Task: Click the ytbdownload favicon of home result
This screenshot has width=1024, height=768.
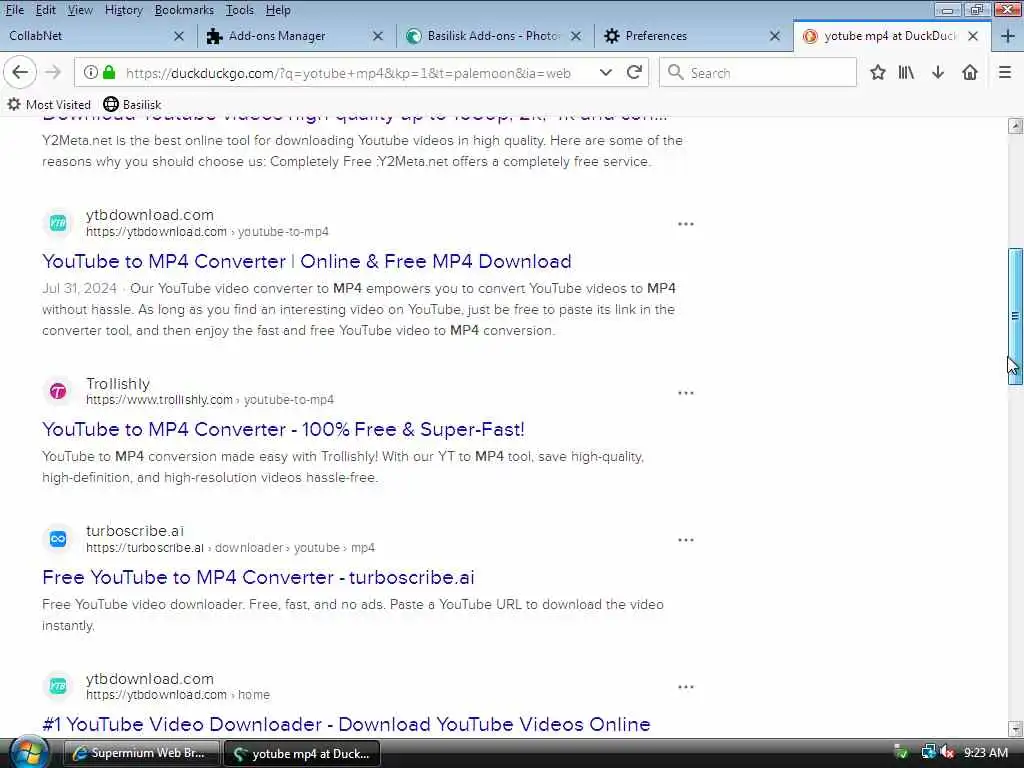Action: pyautogui.click(x=58, y=686)
